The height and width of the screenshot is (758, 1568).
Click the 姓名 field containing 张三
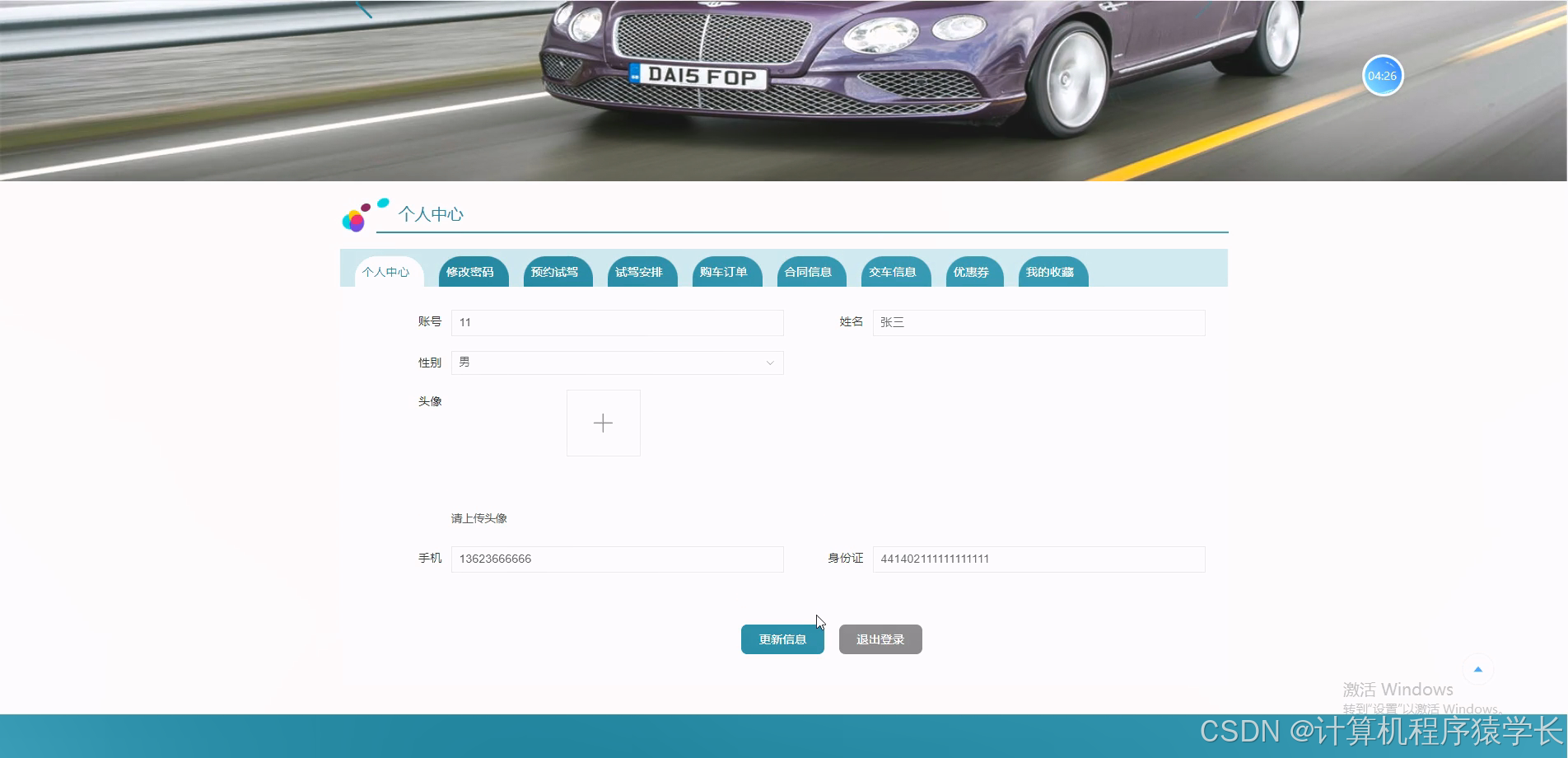(1039, 323)
